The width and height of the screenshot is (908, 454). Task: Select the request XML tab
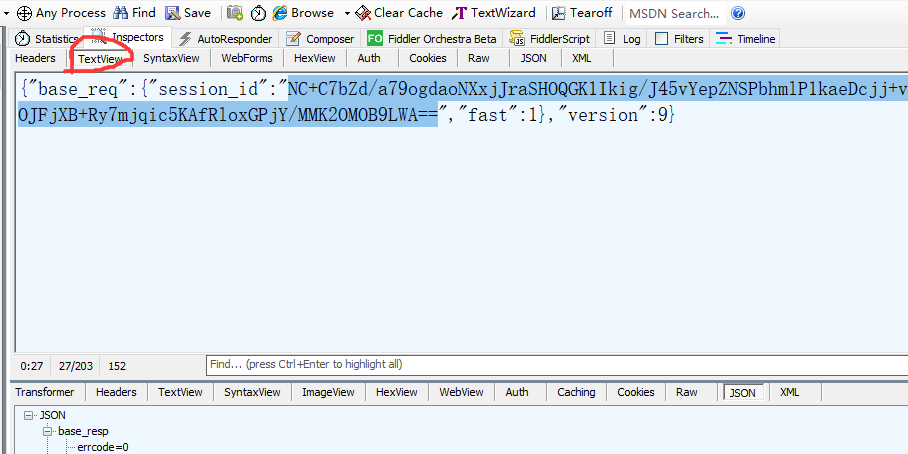[x=582, y=58]
